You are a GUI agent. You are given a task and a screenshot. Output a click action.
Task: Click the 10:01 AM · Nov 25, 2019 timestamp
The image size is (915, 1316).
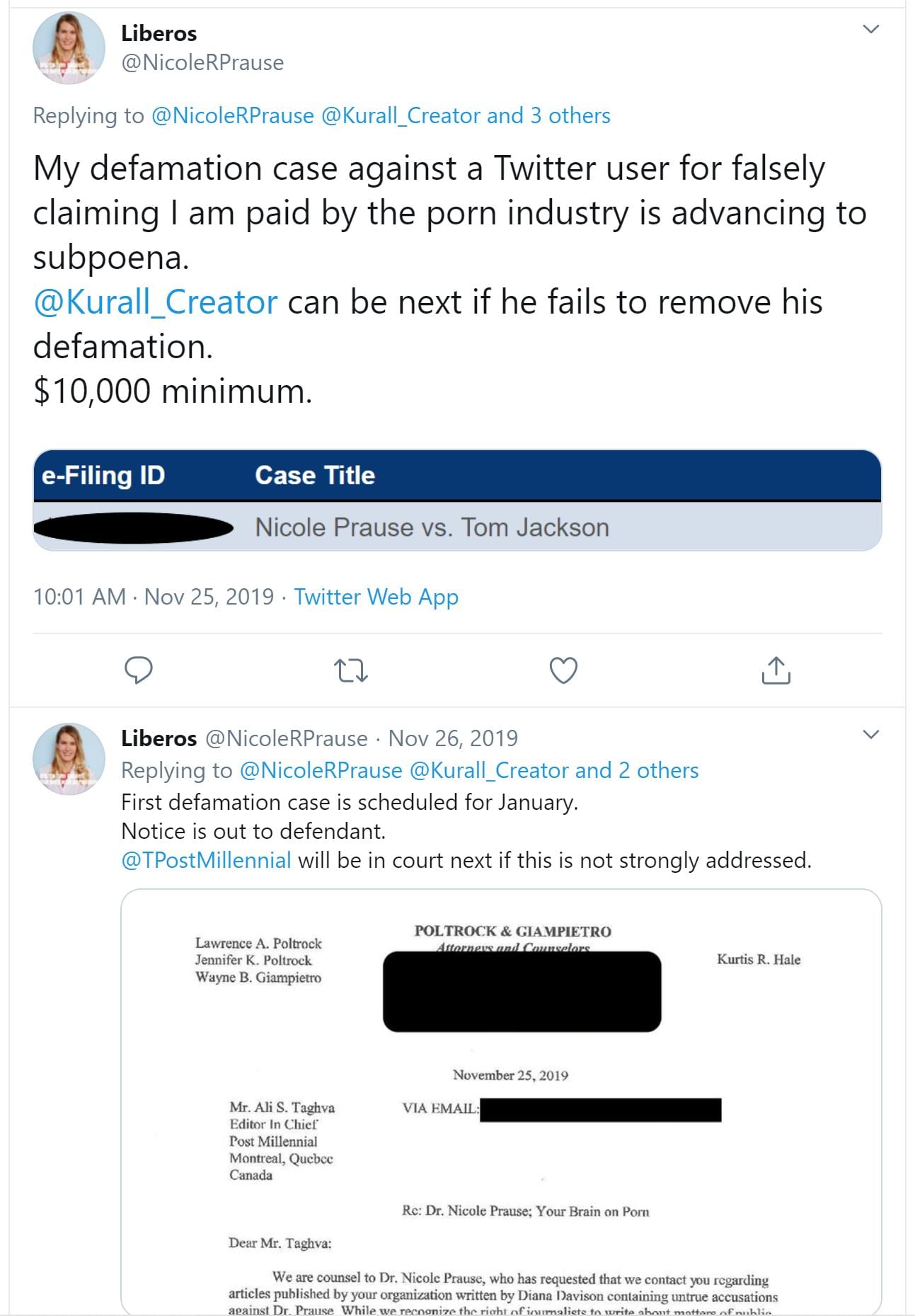click(153, 597)
